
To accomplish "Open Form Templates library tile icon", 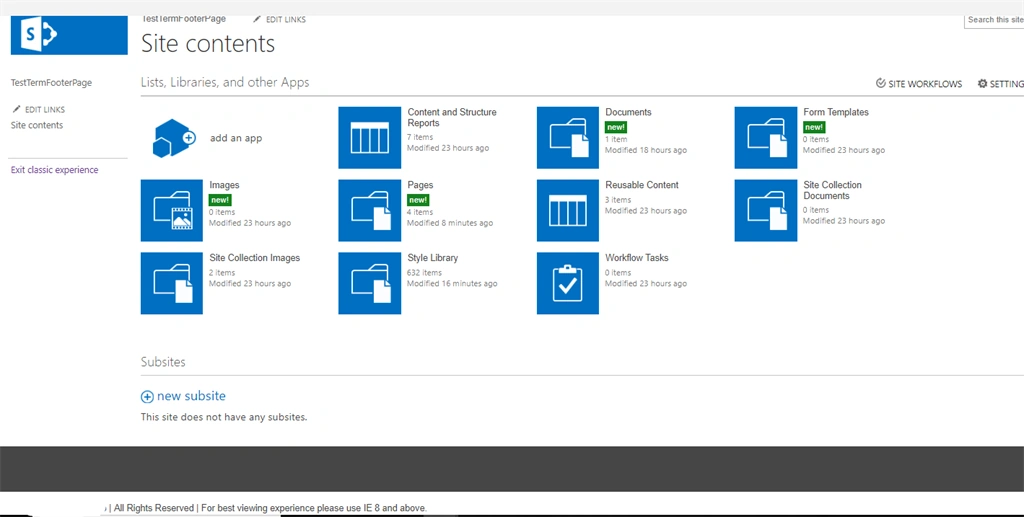I will (765, 138).
